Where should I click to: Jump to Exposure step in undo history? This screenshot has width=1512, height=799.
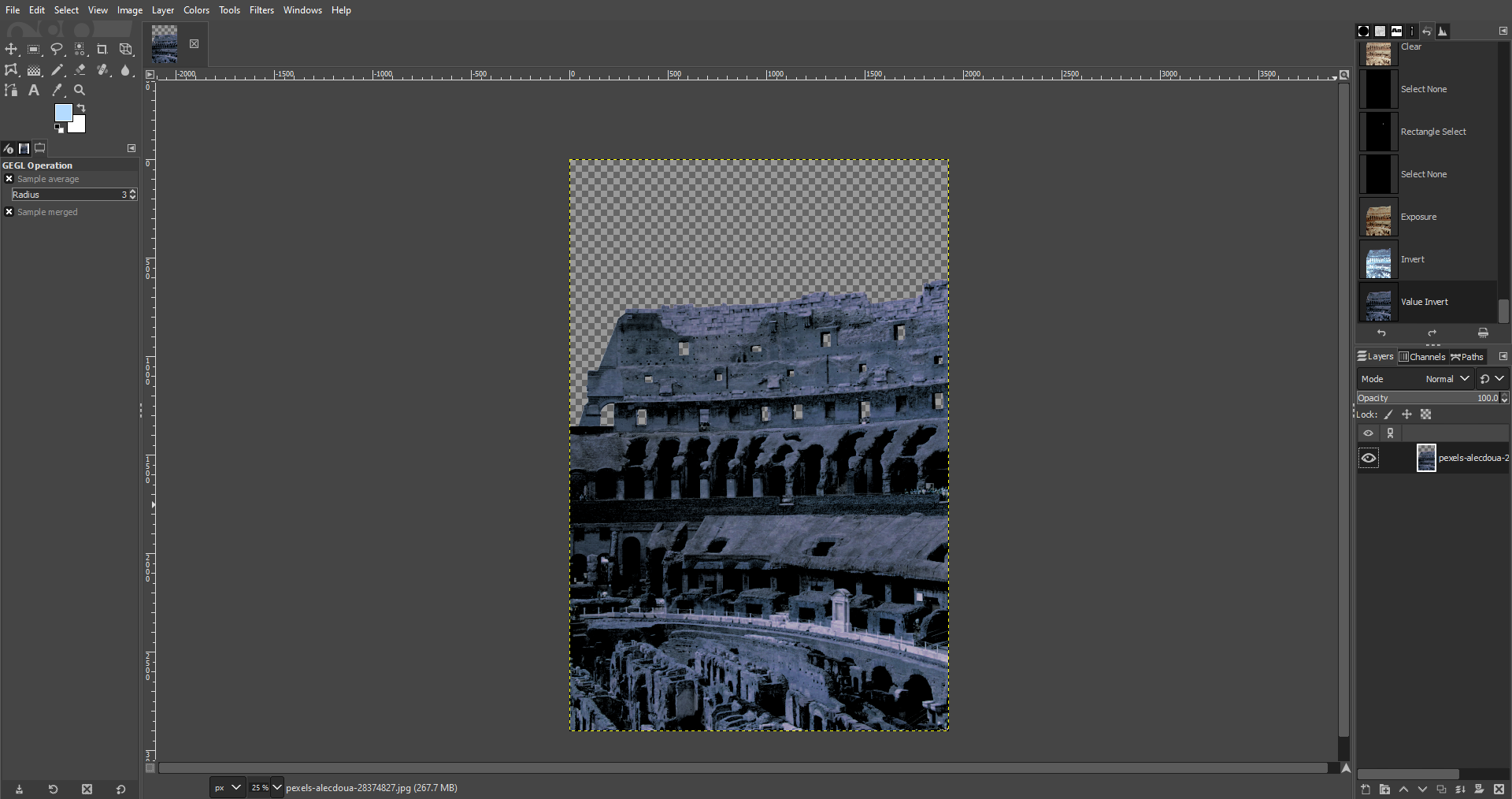pos(1427,217)
